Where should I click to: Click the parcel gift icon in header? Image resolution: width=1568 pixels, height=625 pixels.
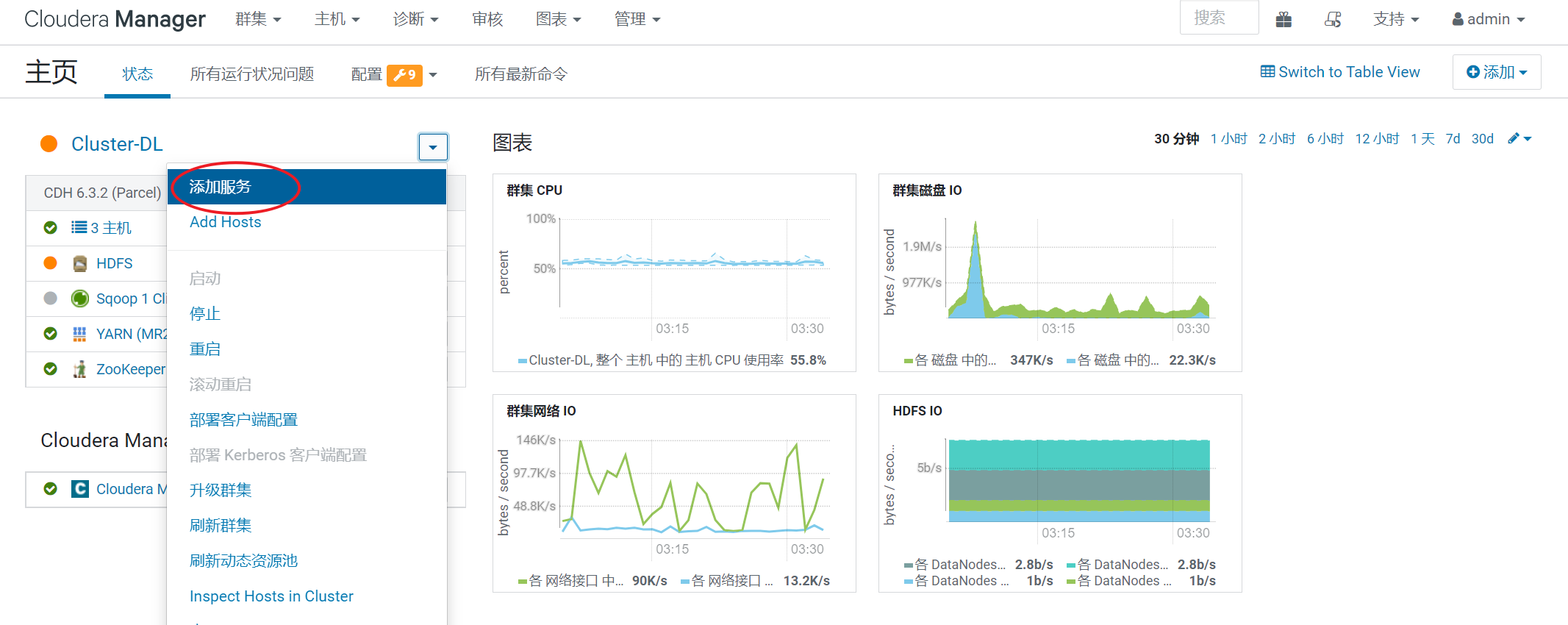pyautogui.click(x=1284, y=19)
